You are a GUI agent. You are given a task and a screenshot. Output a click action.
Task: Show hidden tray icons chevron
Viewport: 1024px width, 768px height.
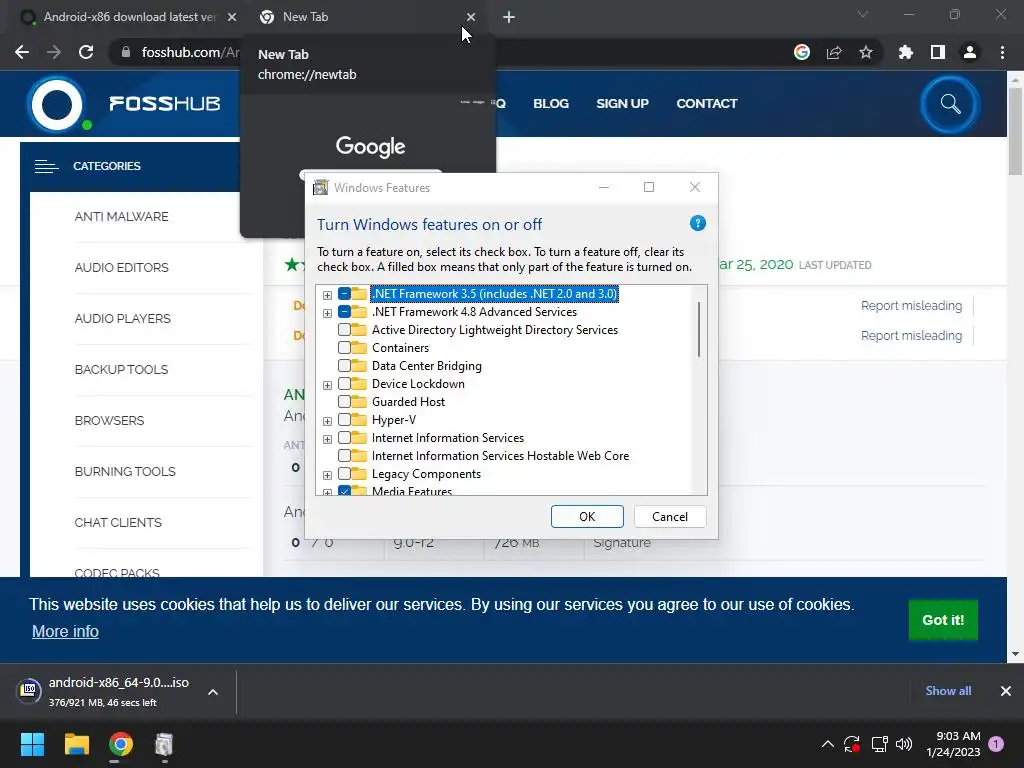tap(827, 744)
